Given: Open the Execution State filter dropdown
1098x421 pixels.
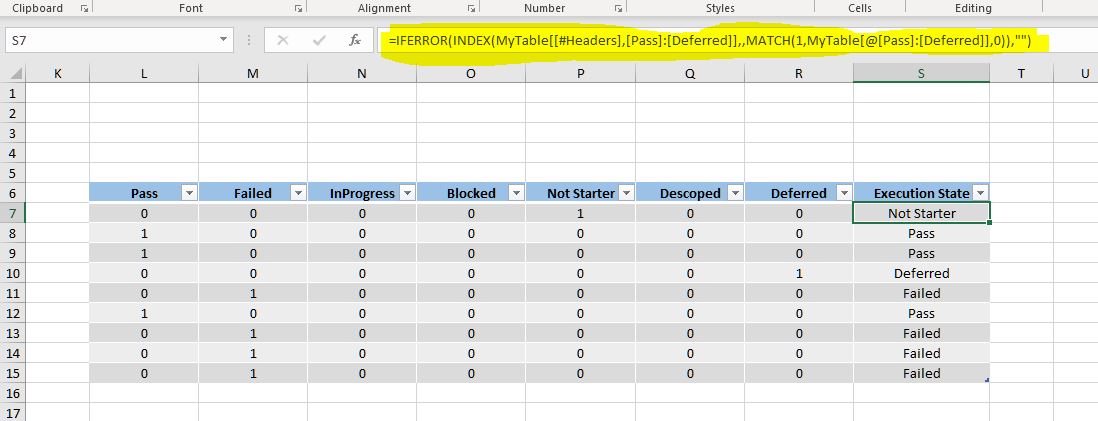Looking at the screenshot, I should 980,193.
